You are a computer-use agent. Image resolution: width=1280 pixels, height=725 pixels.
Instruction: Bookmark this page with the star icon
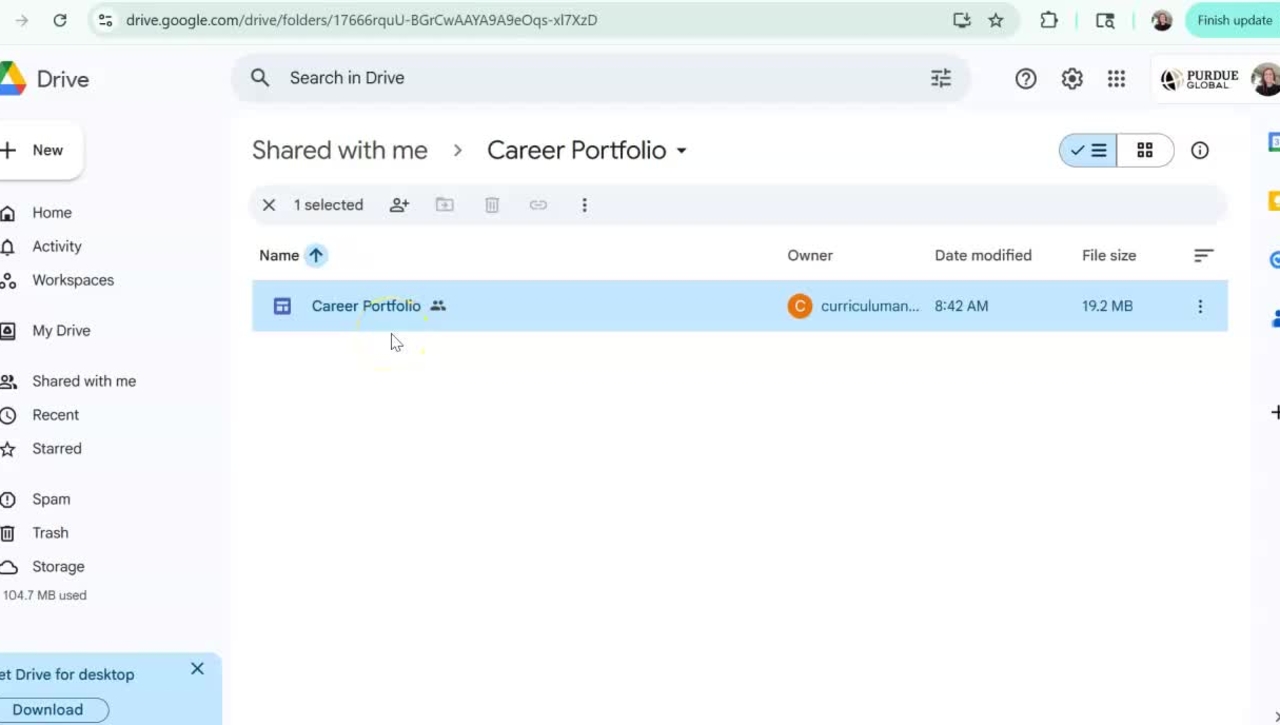pyautogui.click(x=996, y=20)
